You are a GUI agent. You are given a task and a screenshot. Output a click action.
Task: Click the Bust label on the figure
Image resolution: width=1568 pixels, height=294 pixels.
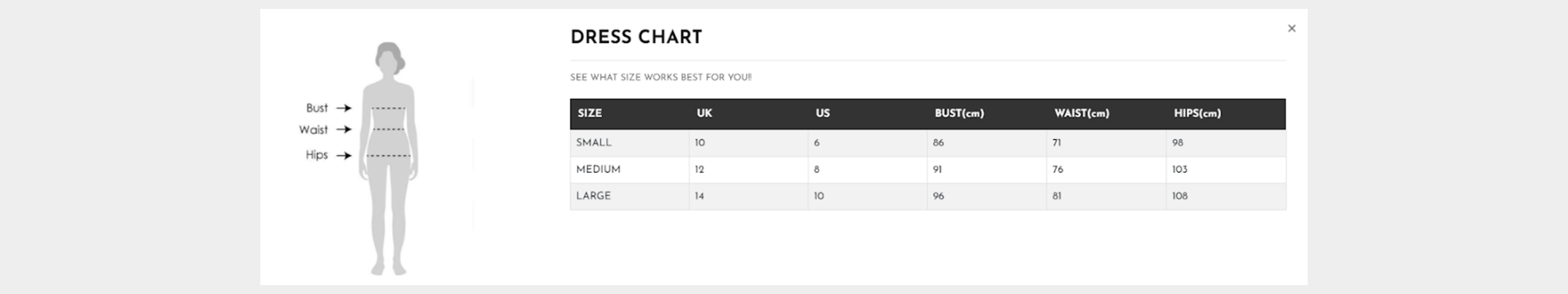click(x=316, y=108)
